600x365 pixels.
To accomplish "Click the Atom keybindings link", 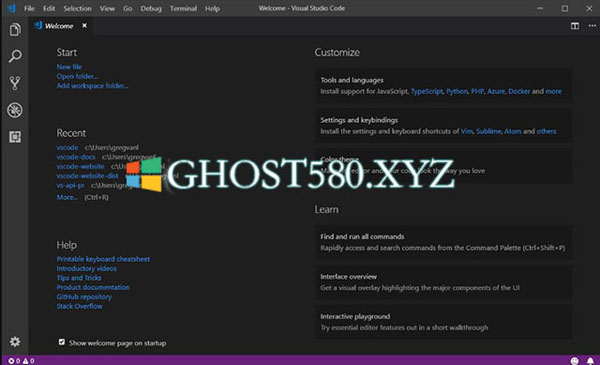I will point(513,131).
